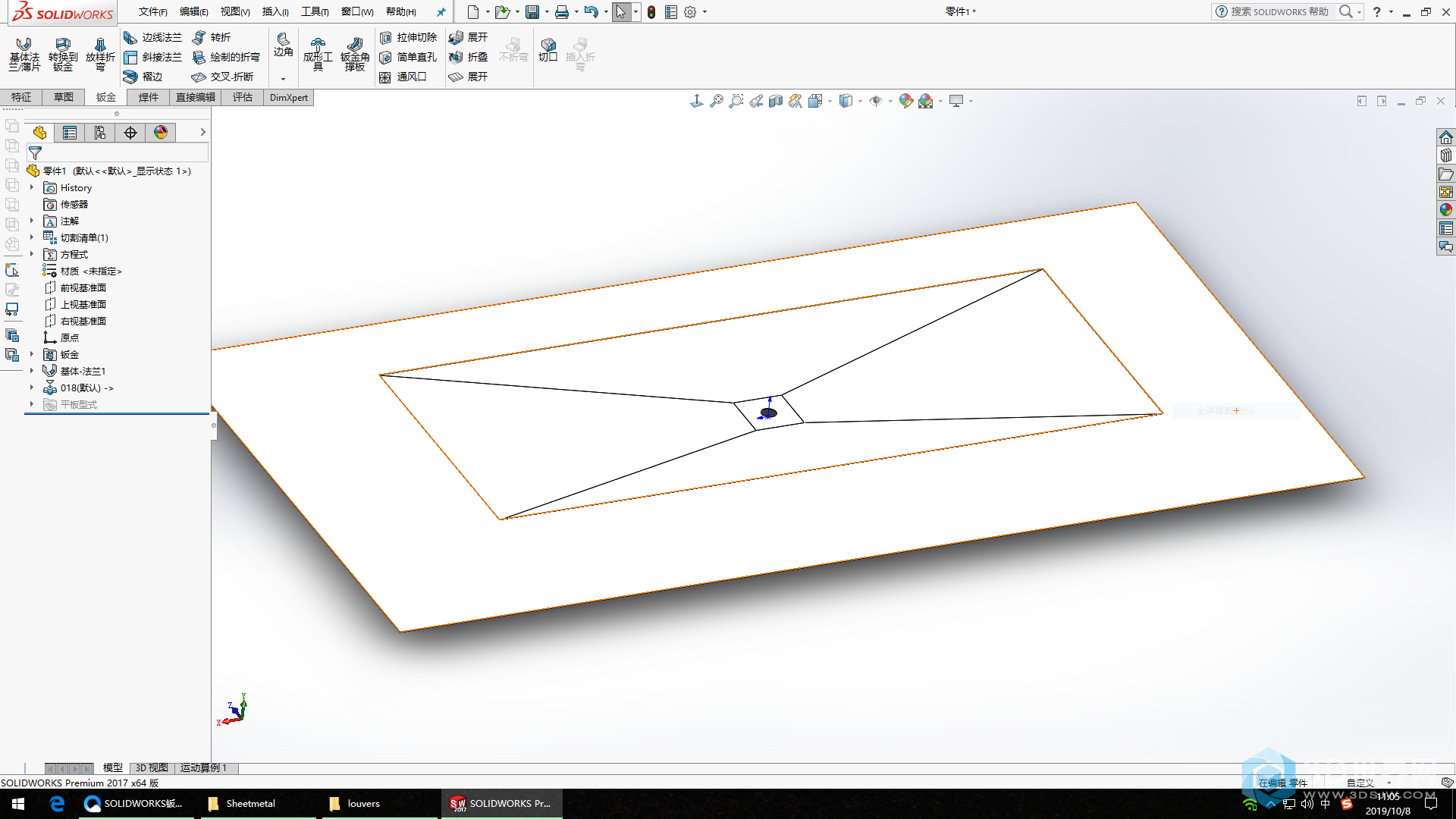Screen dimensions: 1456x819
Task: Click the Zoom to Area icon
Action: [x=736, y=101]
